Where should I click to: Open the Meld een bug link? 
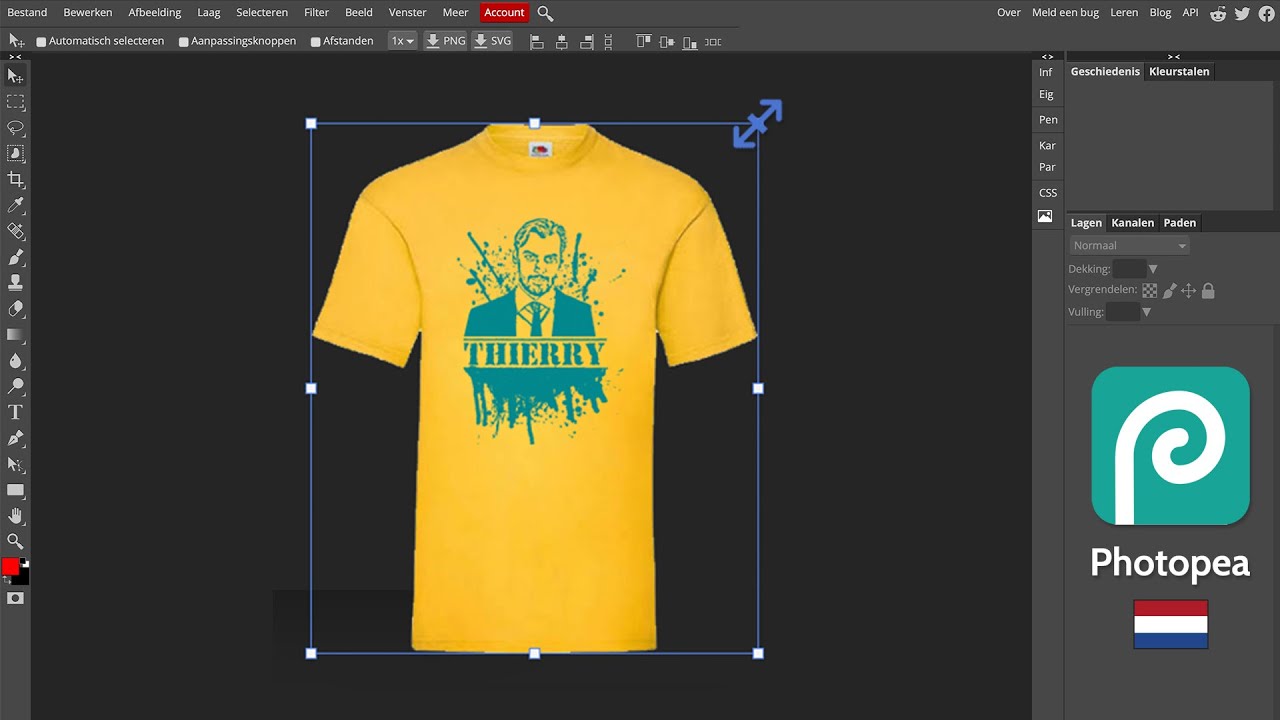(1066, 13)
